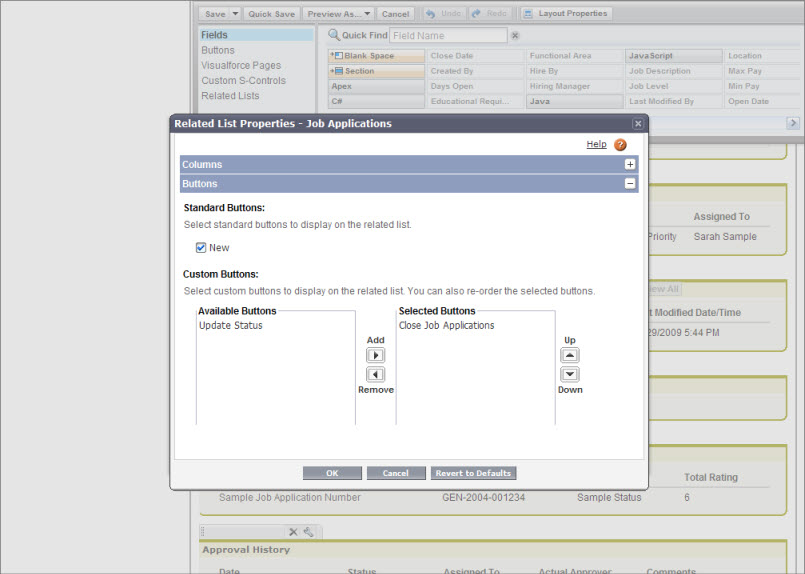
Task: Select Related Lists category
Action: coord(230,95)
